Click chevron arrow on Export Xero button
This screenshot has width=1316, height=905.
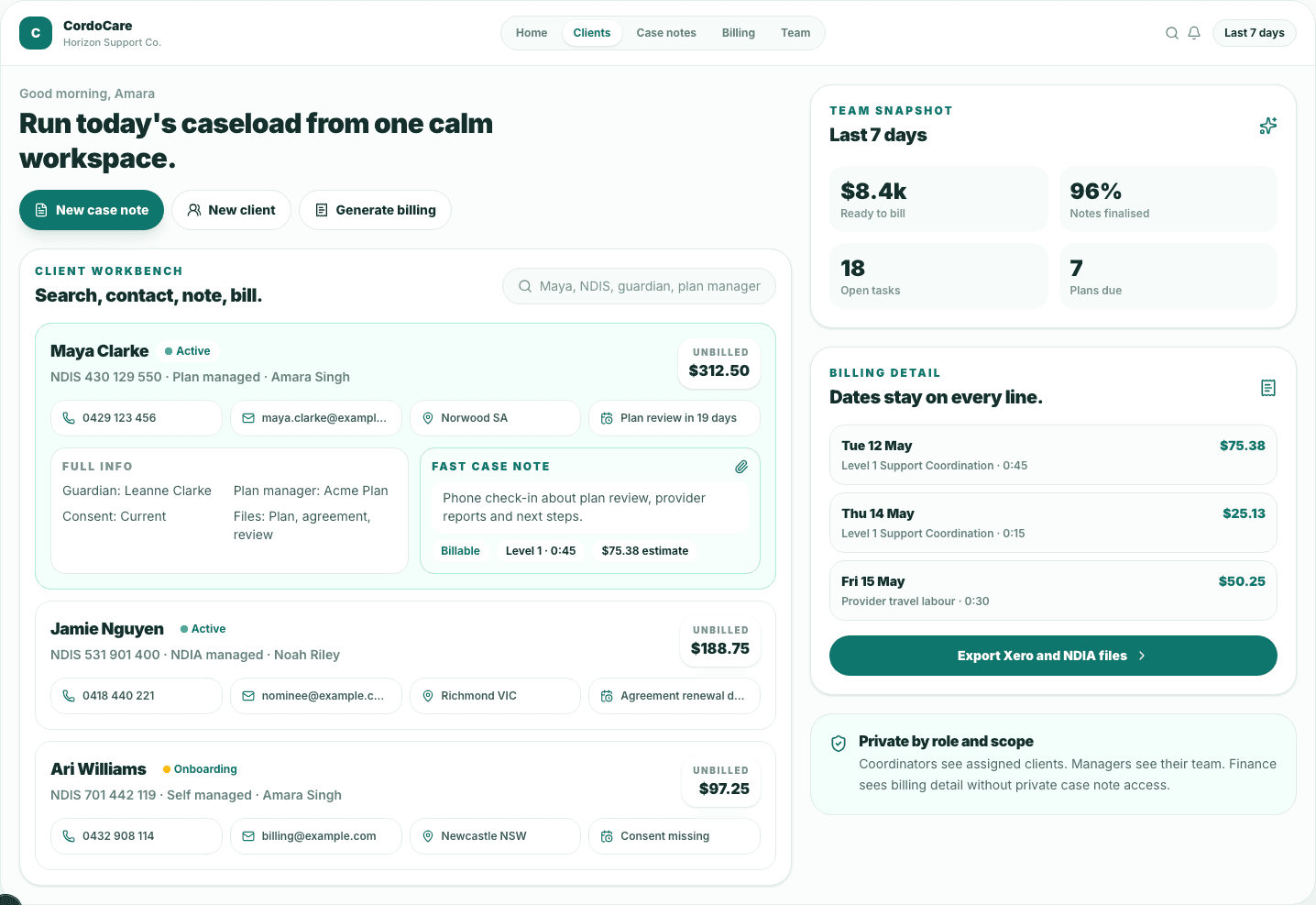(x=1142, y=656)
